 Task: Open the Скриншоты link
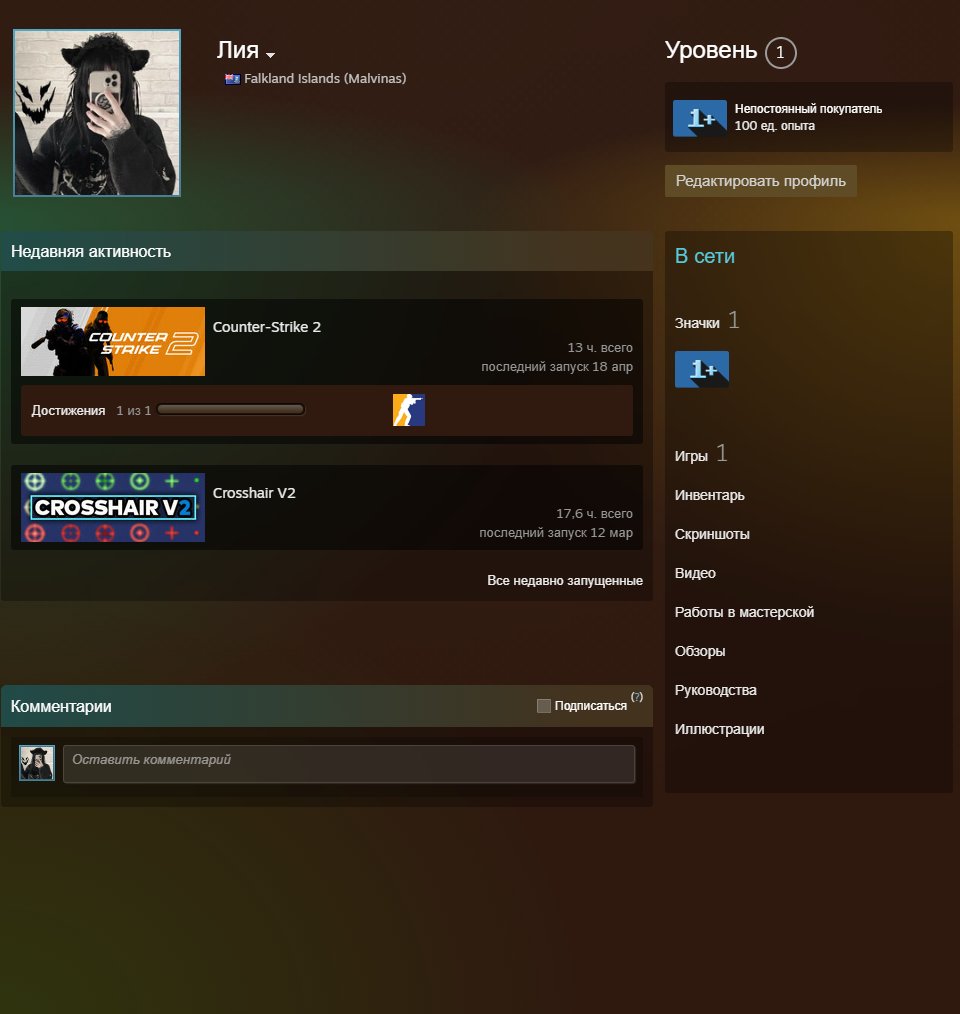pyautogui.click(x=712, y=534)
